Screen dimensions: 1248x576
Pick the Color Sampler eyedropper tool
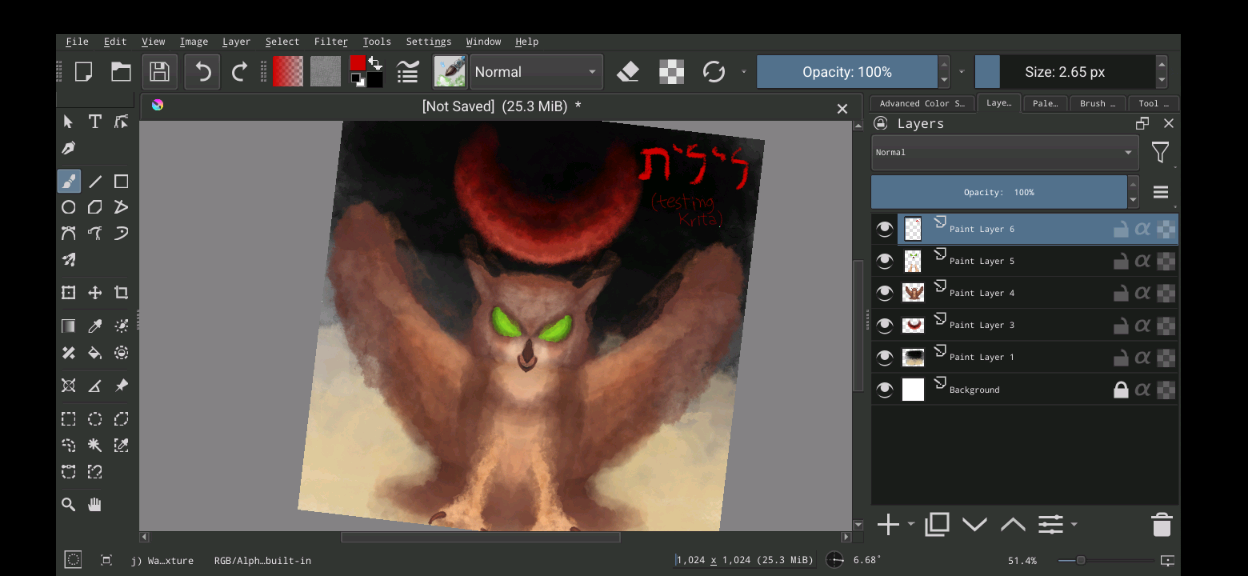tap(95, 326)
